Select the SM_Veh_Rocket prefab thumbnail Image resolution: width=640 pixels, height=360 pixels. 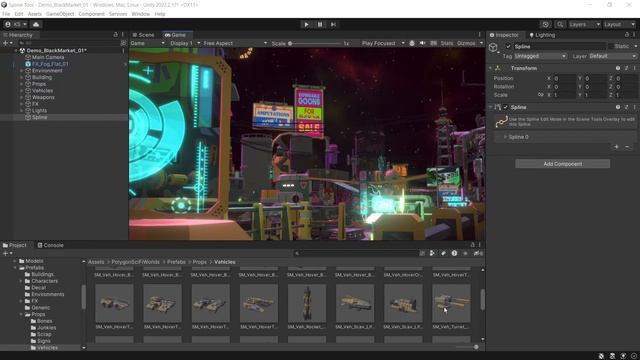click(307, 304)
